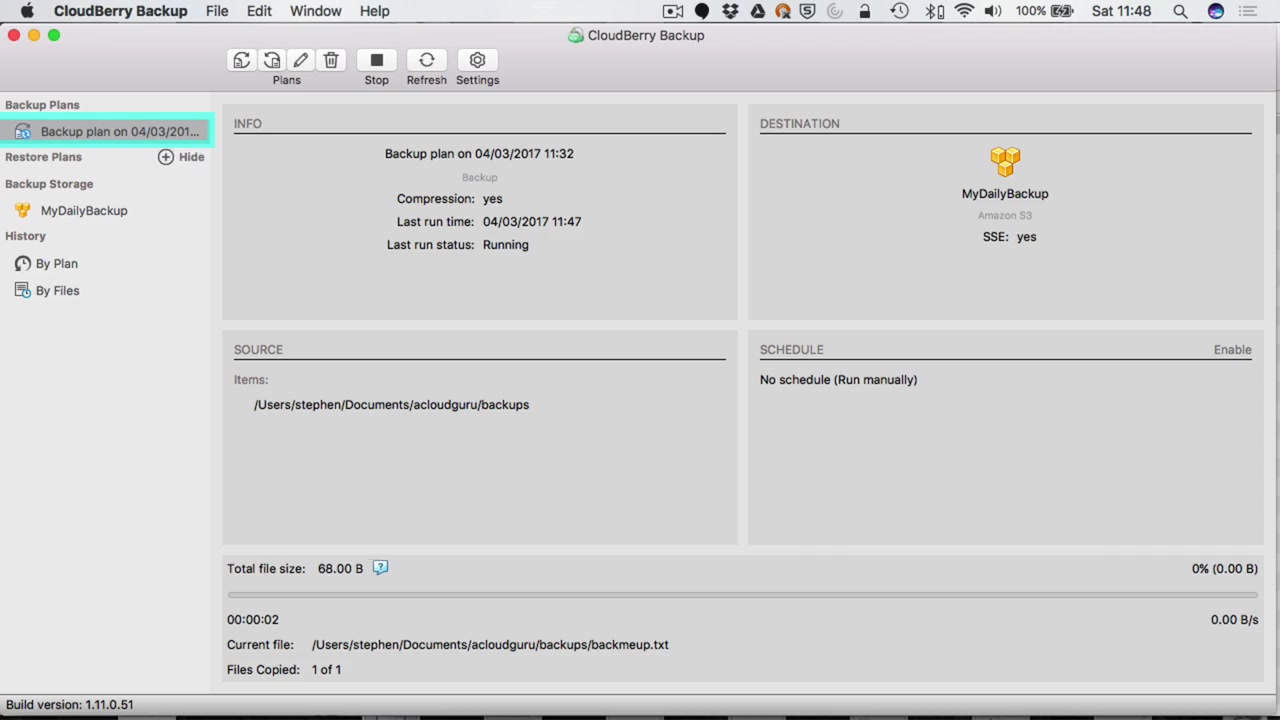Click 'No schedule (Run manually)' text
This screenshot has height=720, width=1280.
838,380
